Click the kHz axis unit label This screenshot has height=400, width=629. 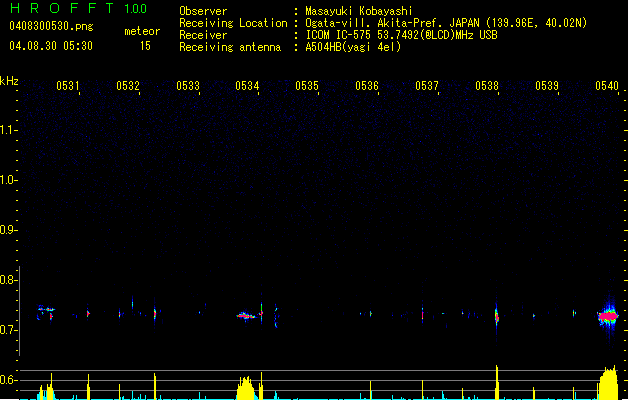click(x=9, y=81)
